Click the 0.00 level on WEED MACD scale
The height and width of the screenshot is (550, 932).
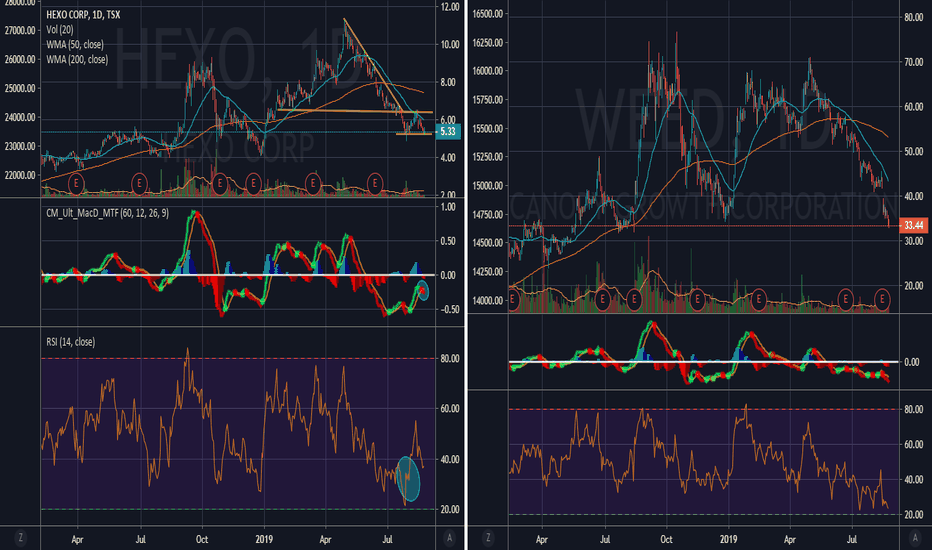912,362
